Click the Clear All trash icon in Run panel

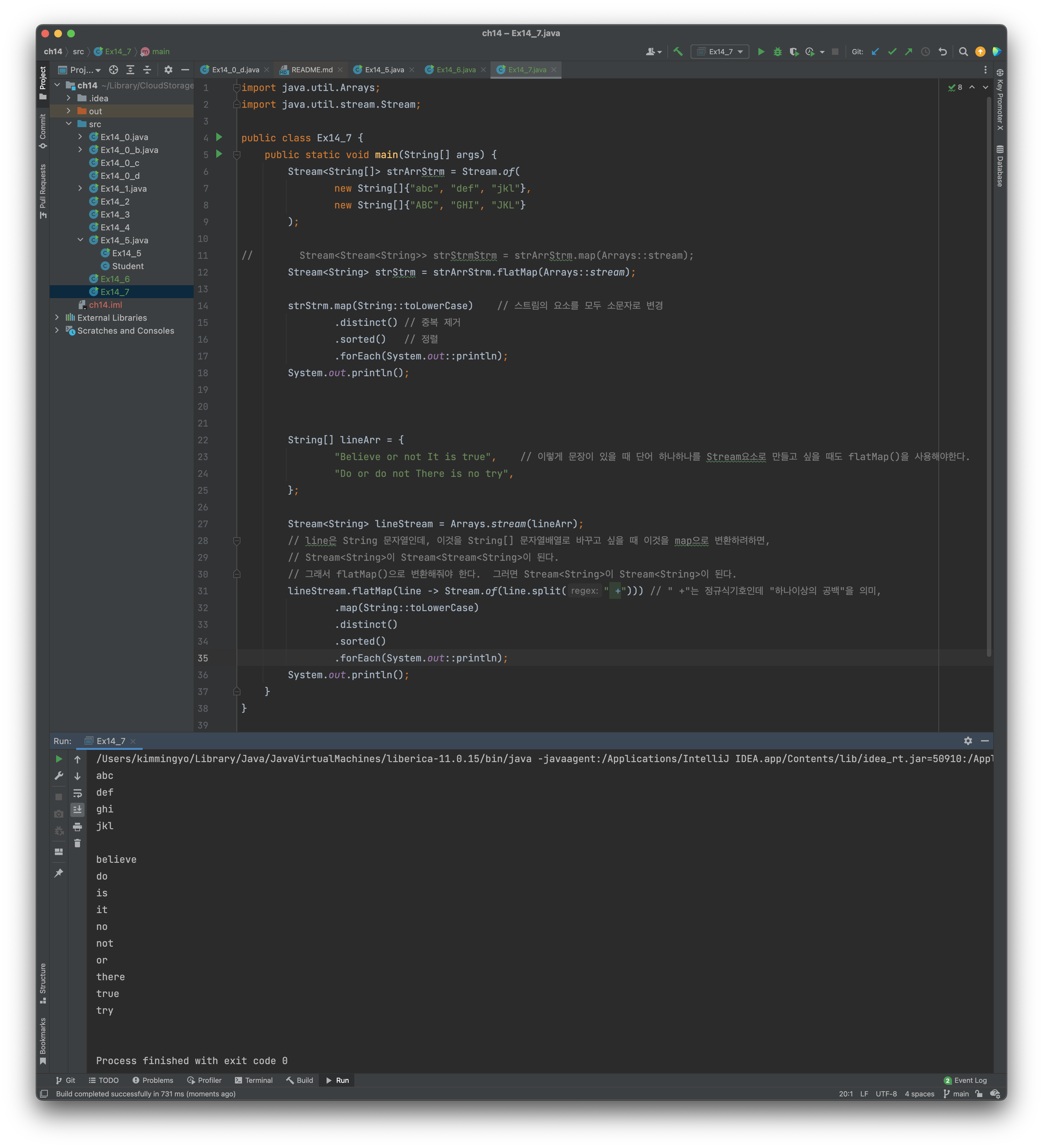(77, 843)
